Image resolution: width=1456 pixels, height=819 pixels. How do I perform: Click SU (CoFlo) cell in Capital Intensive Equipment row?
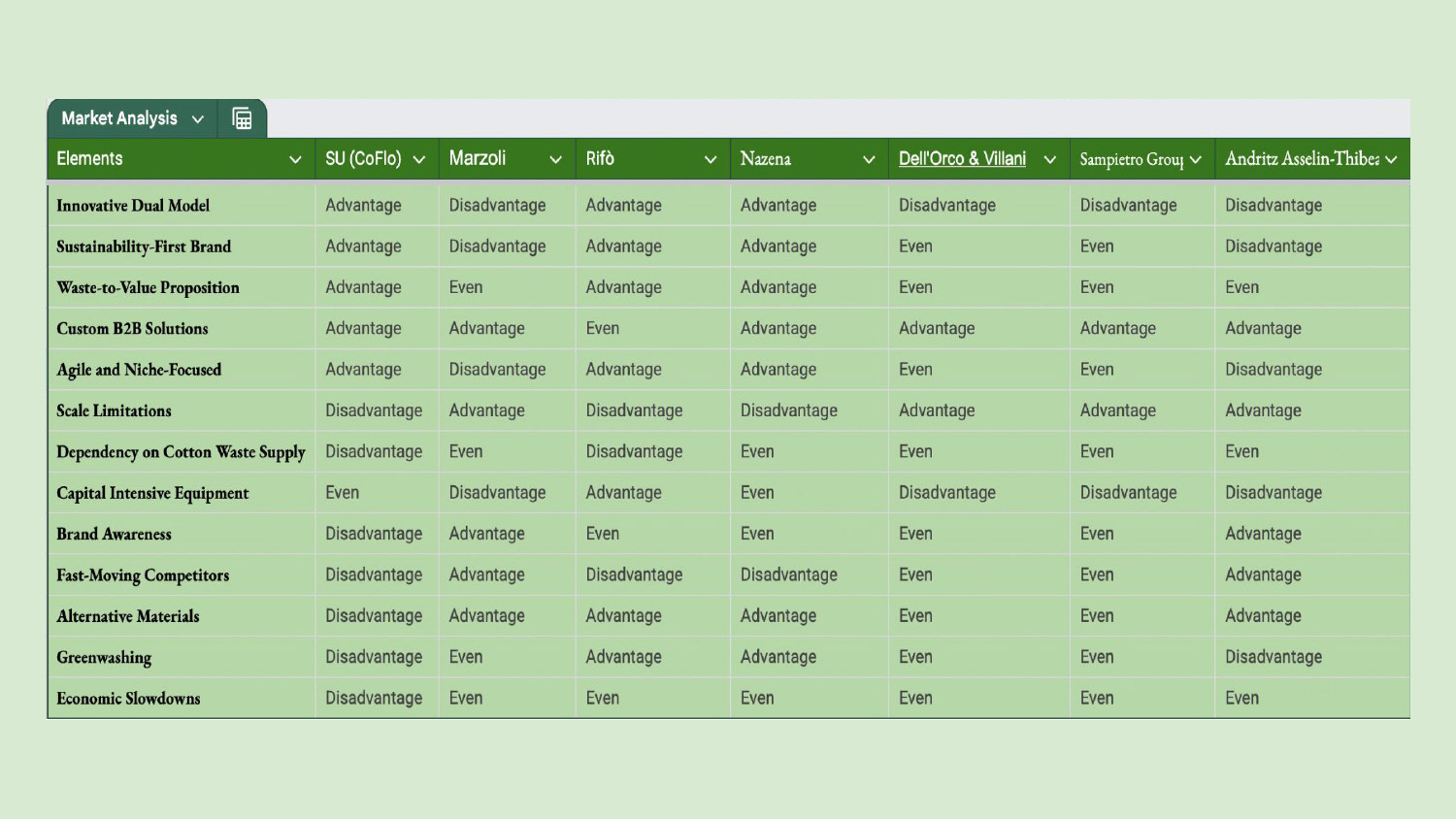pos(377,493)
